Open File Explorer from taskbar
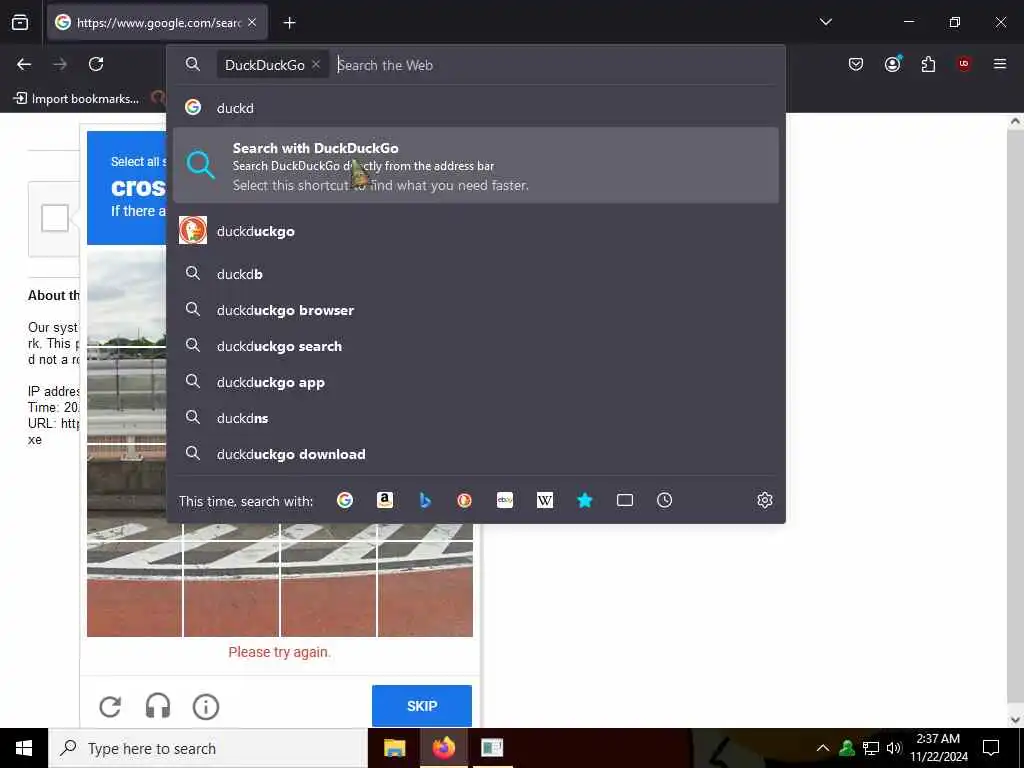Image resolution: width=1024 pixels, height=768 pixels. [394, 748]
